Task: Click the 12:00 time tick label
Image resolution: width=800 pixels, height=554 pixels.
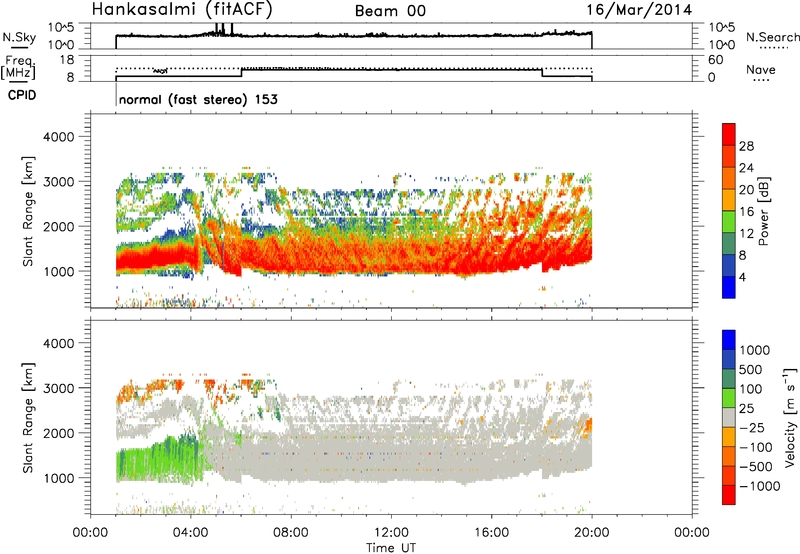Action: [x=391, y=533]
